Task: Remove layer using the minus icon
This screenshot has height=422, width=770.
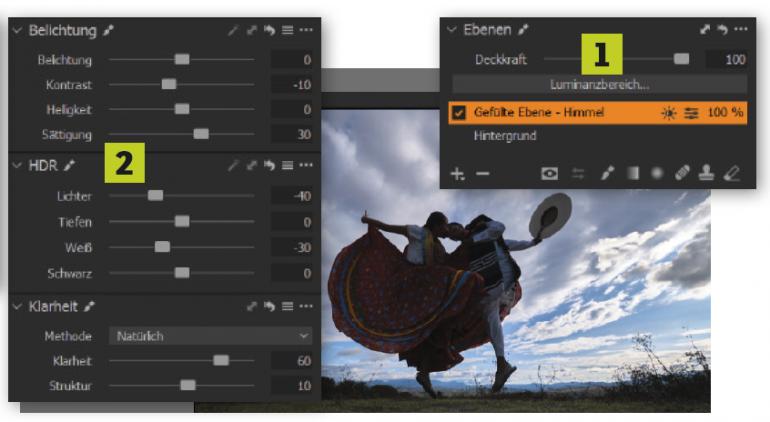Action: [483, 174]
